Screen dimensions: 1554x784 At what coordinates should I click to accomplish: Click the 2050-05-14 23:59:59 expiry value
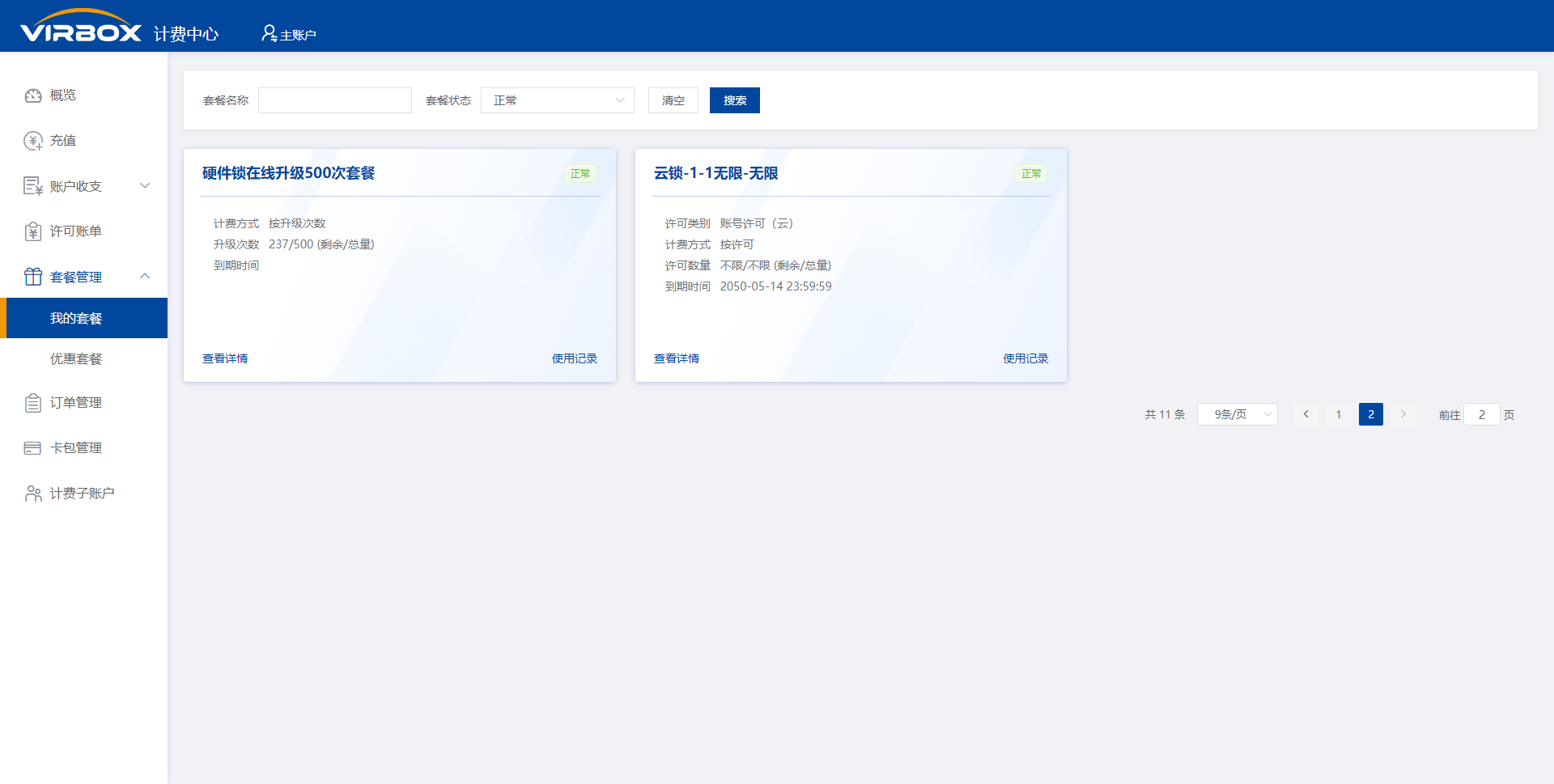(x=775, y=286)
